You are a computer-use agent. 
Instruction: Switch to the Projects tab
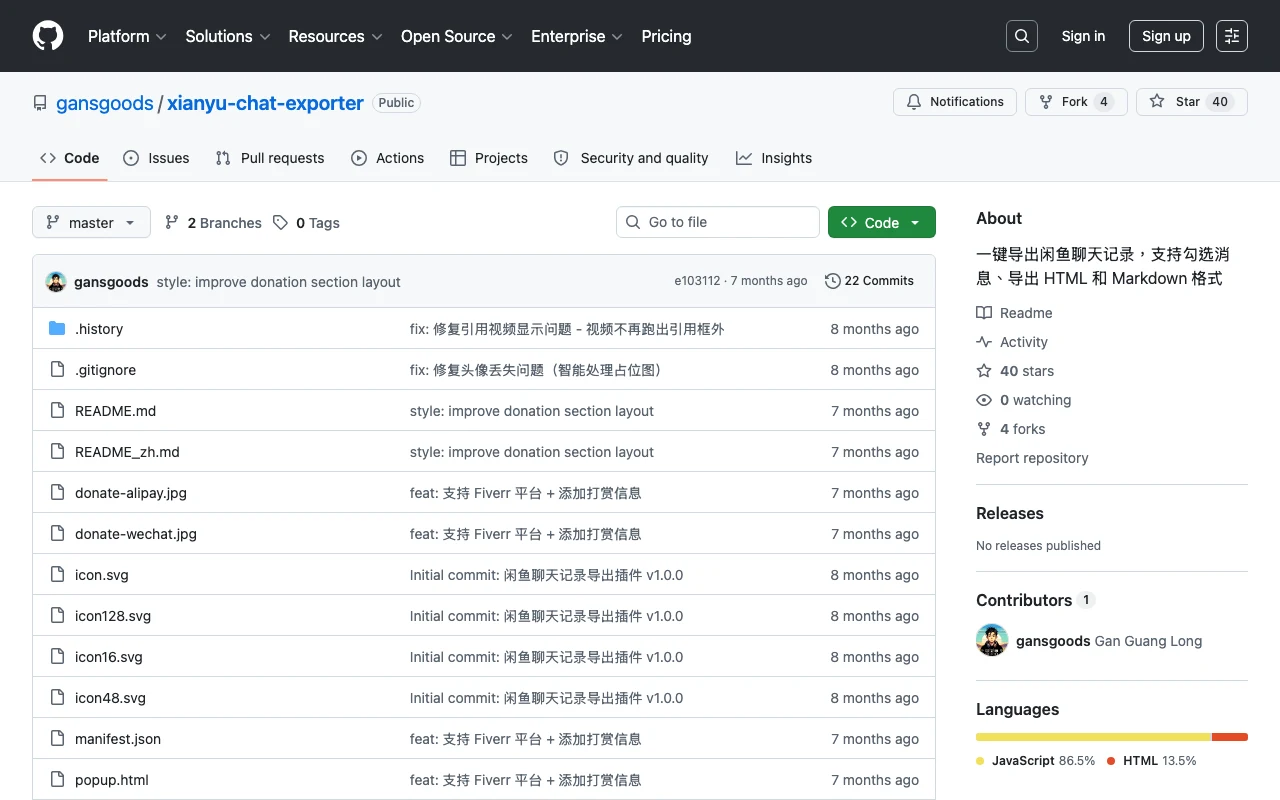pyautogui.click(x=489, y=158)
